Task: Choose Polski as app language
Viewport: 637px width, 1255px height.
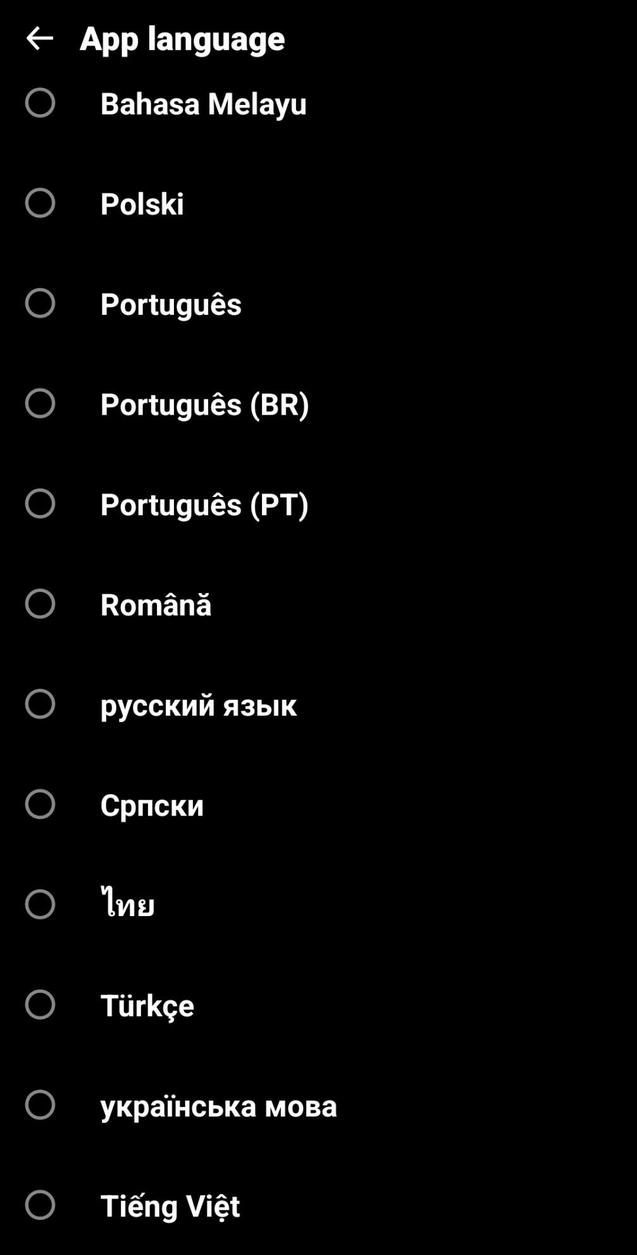Action: pos(142,203)
